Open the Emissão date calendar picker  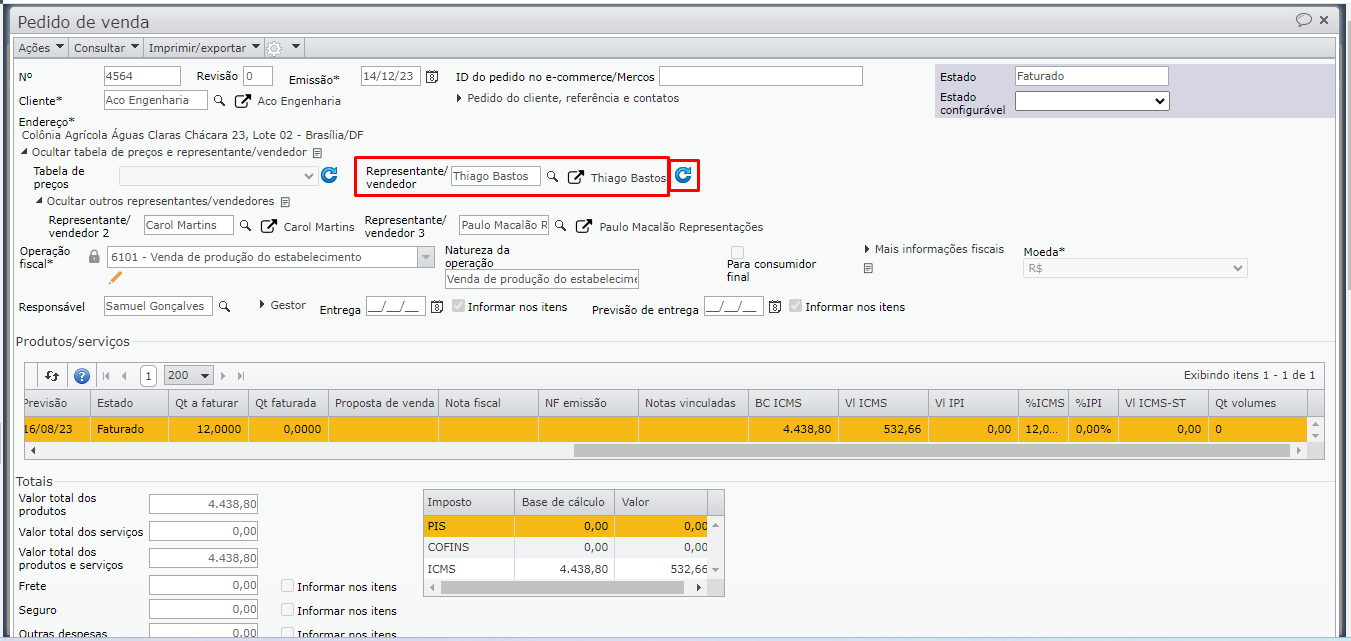432,76
